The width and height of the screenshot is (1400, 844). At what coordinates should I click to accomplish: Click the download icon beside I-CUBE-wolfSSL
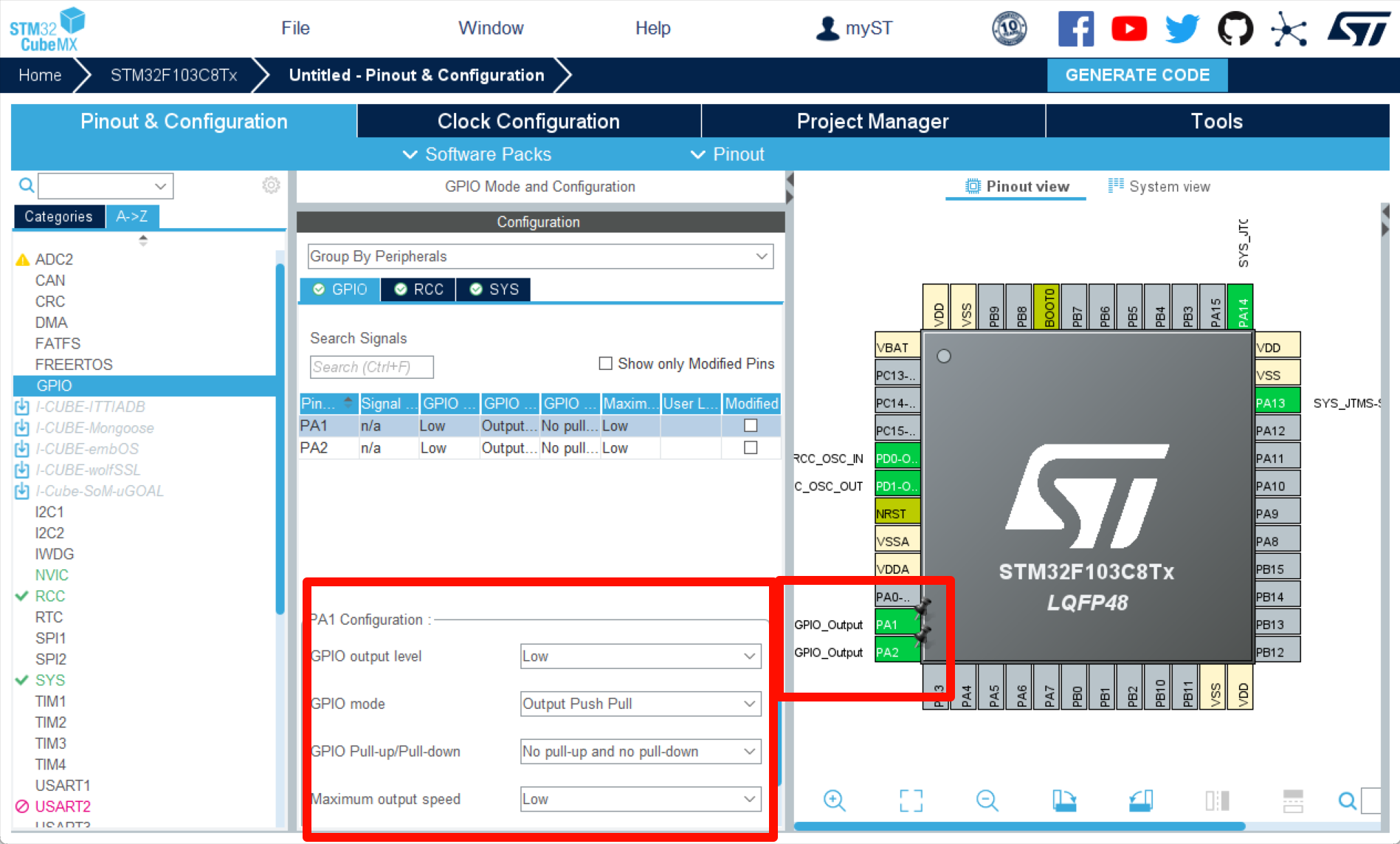22,470
